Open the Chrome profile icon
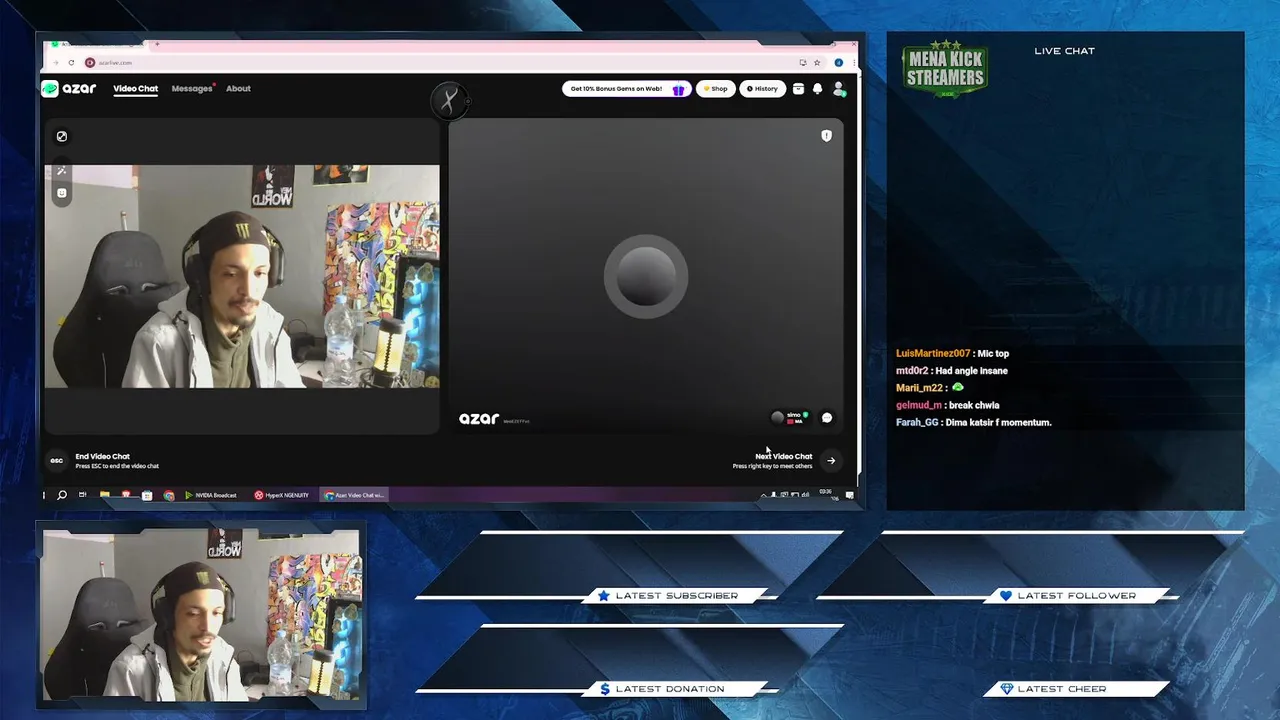The height and width of the screenshot is (720, 1280). tap(839, 62)
